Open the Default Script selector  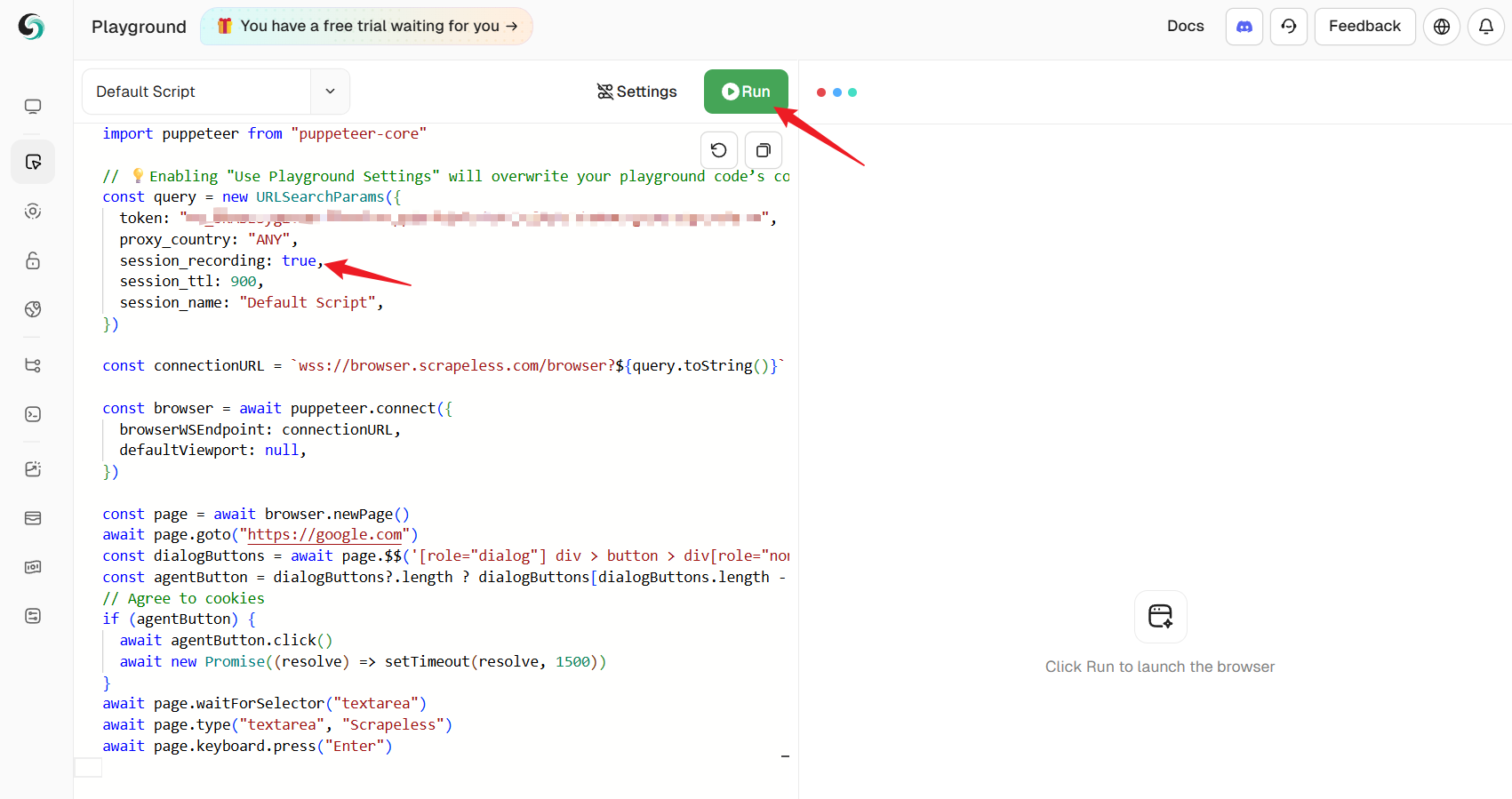[196, 92]
